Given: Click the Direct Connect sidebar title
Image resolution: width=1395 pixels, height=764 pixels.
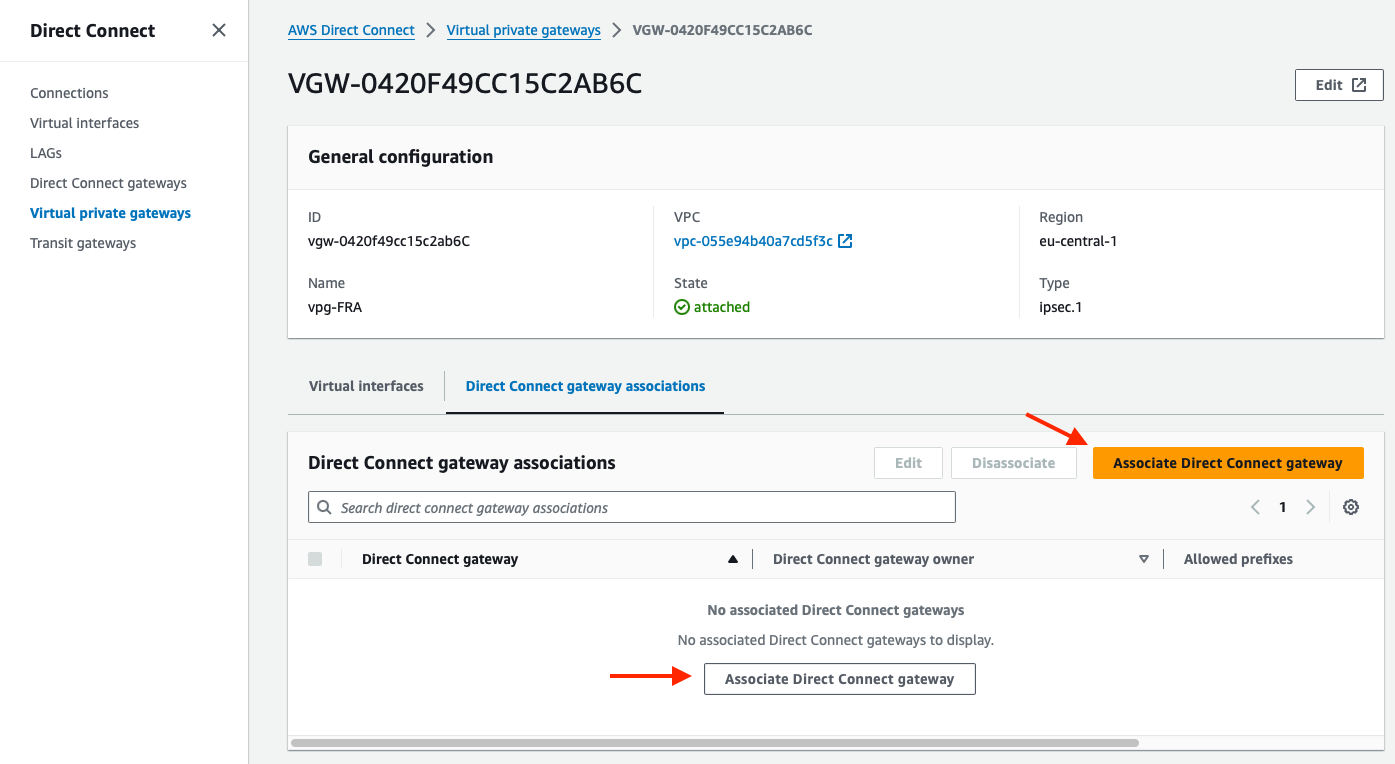Looking at the screenshot, I should click(92, 31).
